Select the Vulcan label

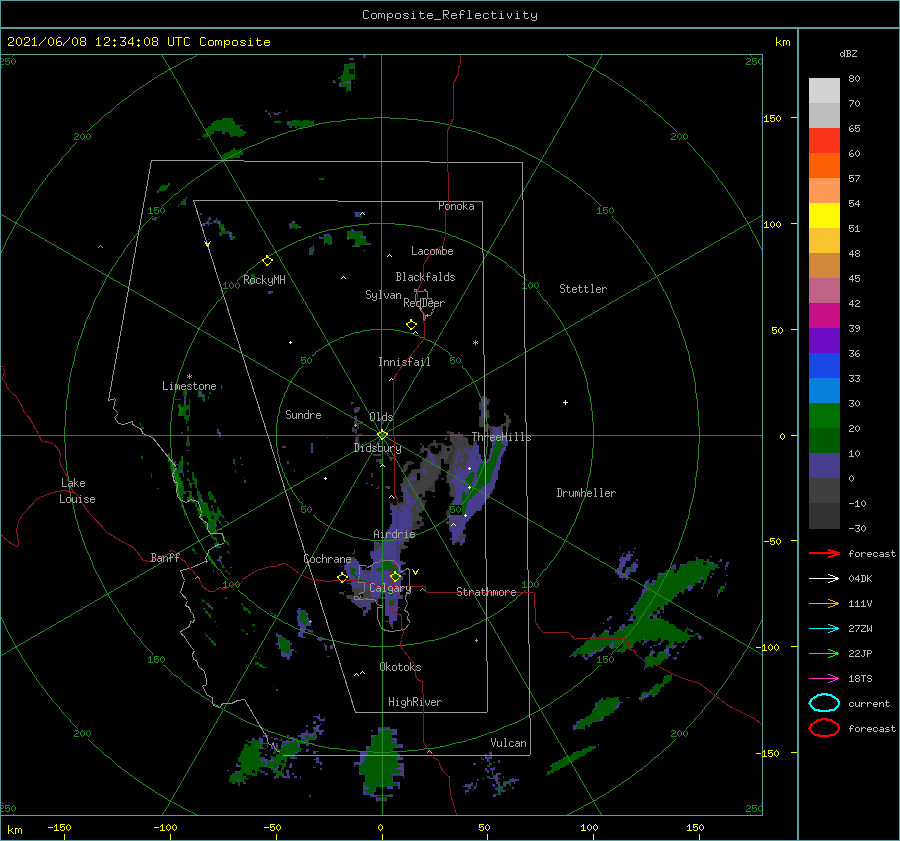(508, 743)
